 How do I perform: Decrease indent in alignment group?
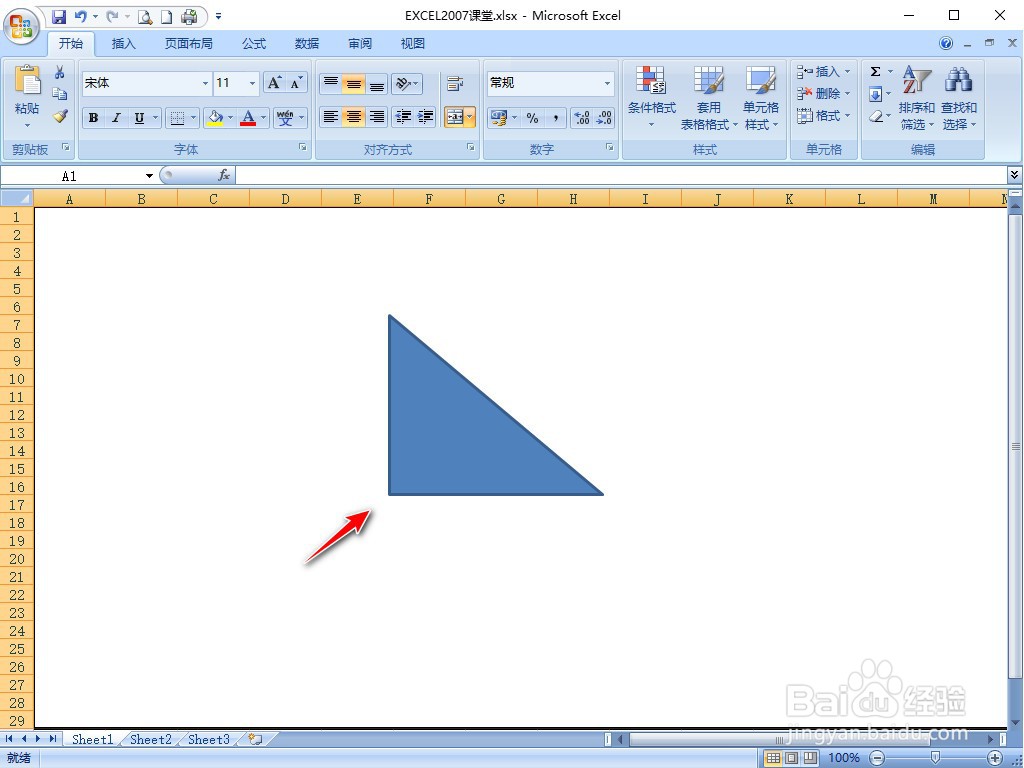(403, 118)
